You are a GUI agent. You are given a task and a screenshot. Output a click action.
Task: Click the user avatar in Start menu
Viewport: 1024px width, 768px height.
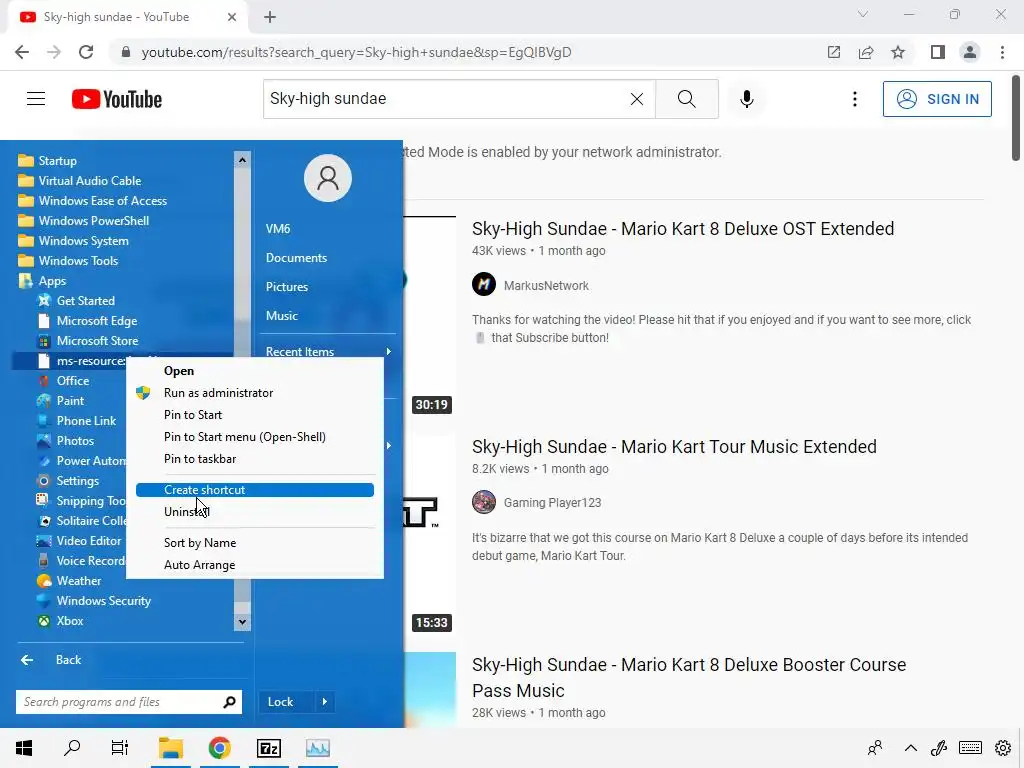(328, 178)
